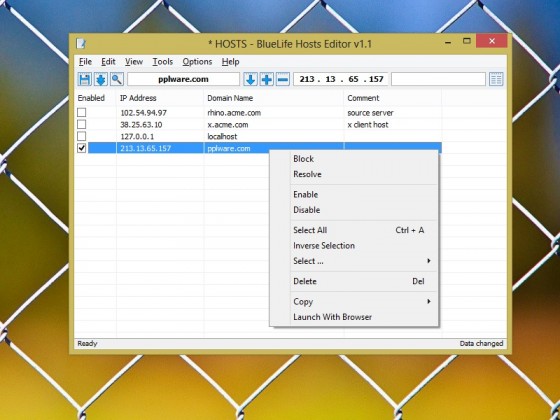The height and width of the screenshot is (420, 560).
Task: Uncheck the pplware.com enabled checkbox
Action: coord(82,148)
